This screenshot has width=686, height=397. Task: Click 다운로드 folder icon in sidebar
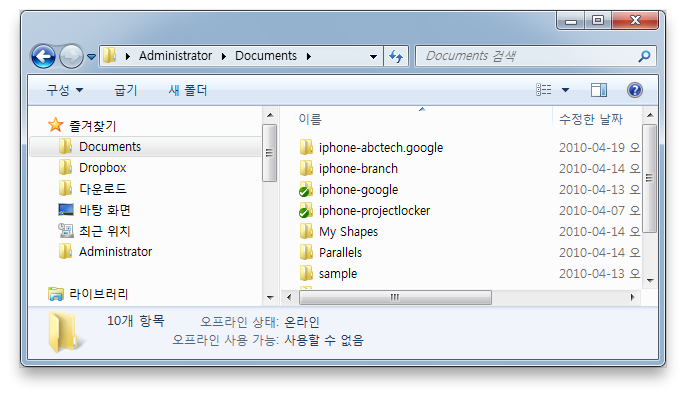point(65,188)
